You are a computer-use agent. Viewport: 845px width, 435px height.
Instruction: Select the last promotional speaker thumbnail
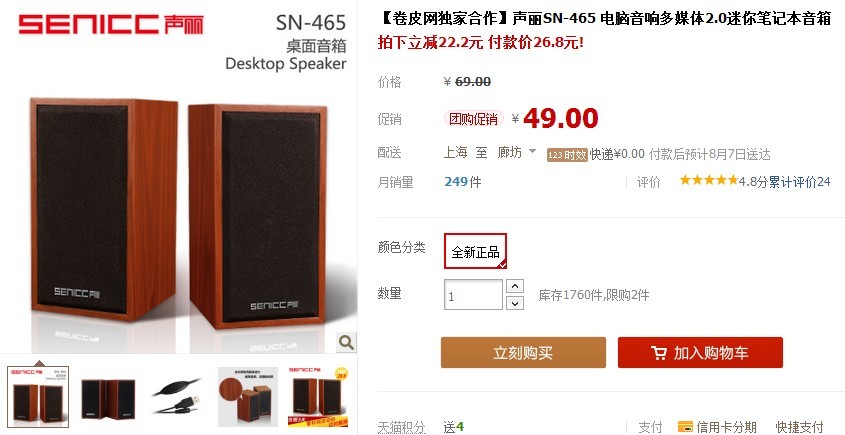317,397
